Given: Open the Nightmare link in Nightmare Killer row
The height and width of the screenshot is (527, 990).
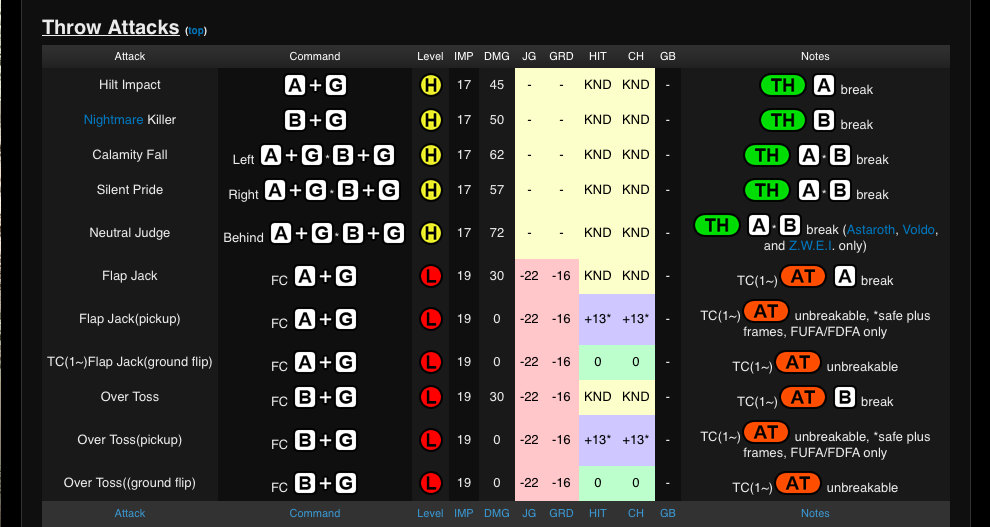Looking at the screenshot, I should pyautogui.click(x=113, y=120).
